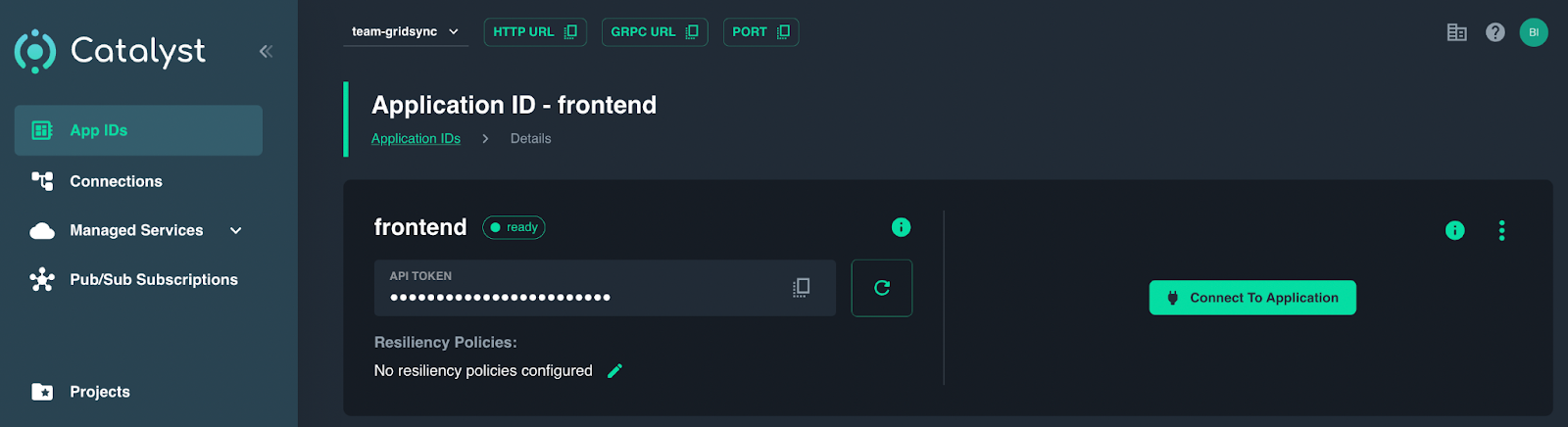
Task: Edit resiliency policies with pencil icon
Action: click(x=615, y=370)
